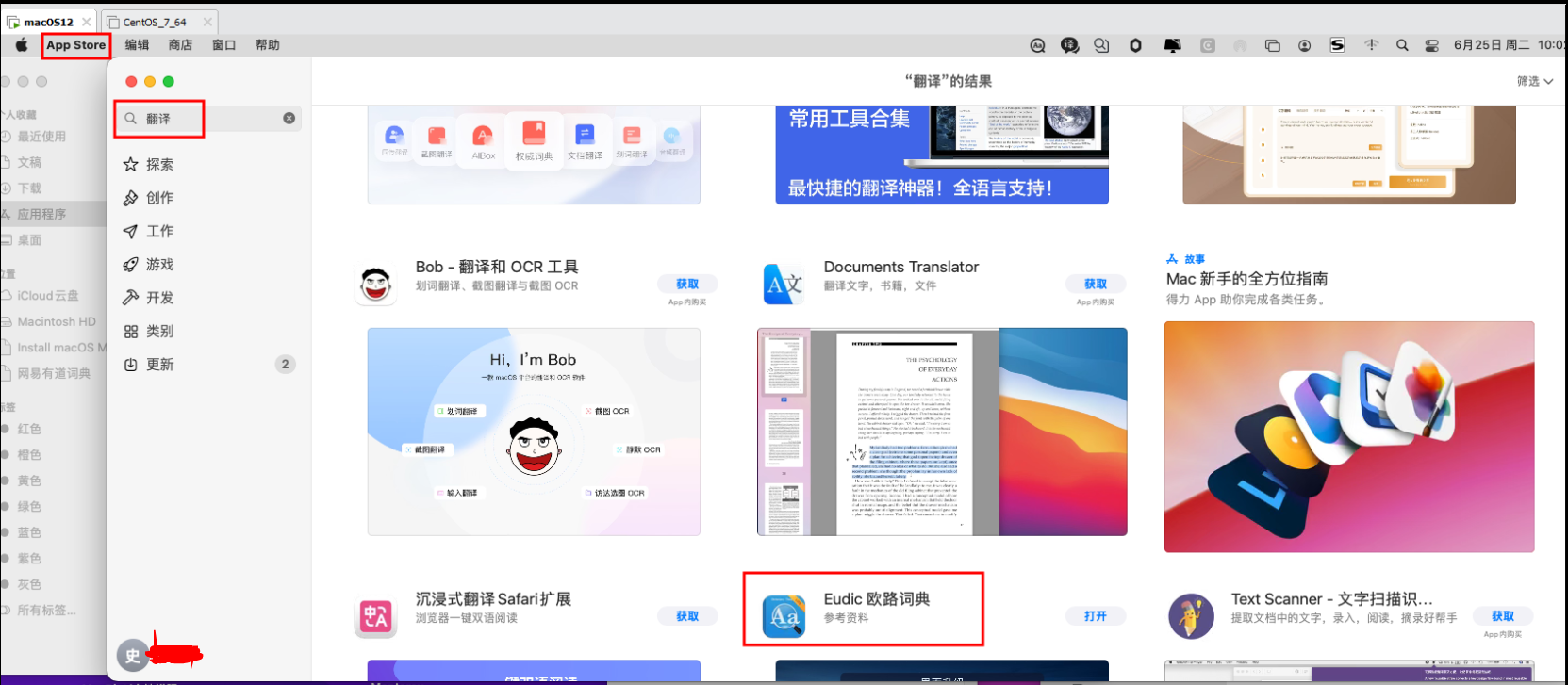Click the Eudic 欧路词典 app icon
Screen dimensions: 1568x685
pyautogui.click(x=784, y=616)
